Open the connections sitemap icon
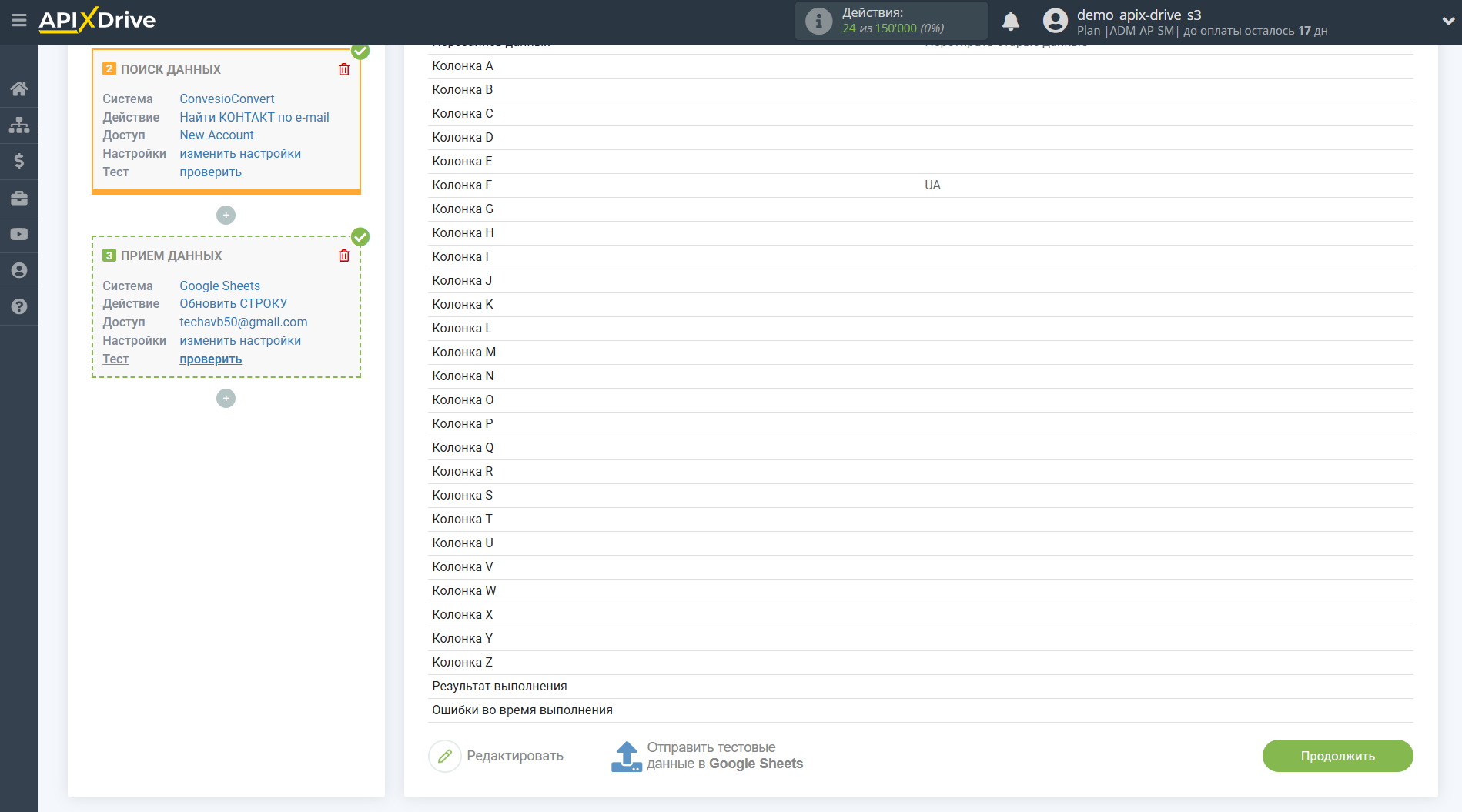This screenshot has height=812, width=1462. click(19, 125)
